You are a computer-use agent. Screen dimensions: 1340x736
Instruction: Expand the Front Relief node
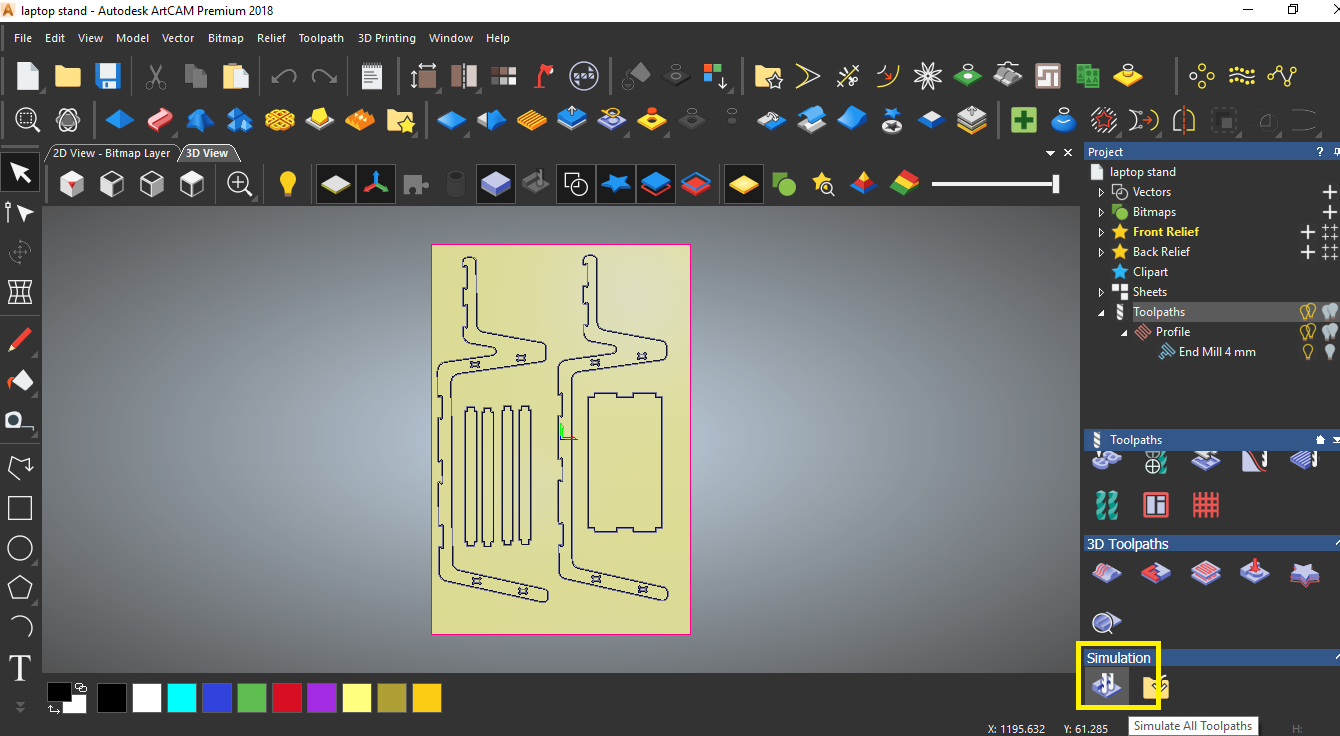pyautogui.click(x=1102, y=232)
